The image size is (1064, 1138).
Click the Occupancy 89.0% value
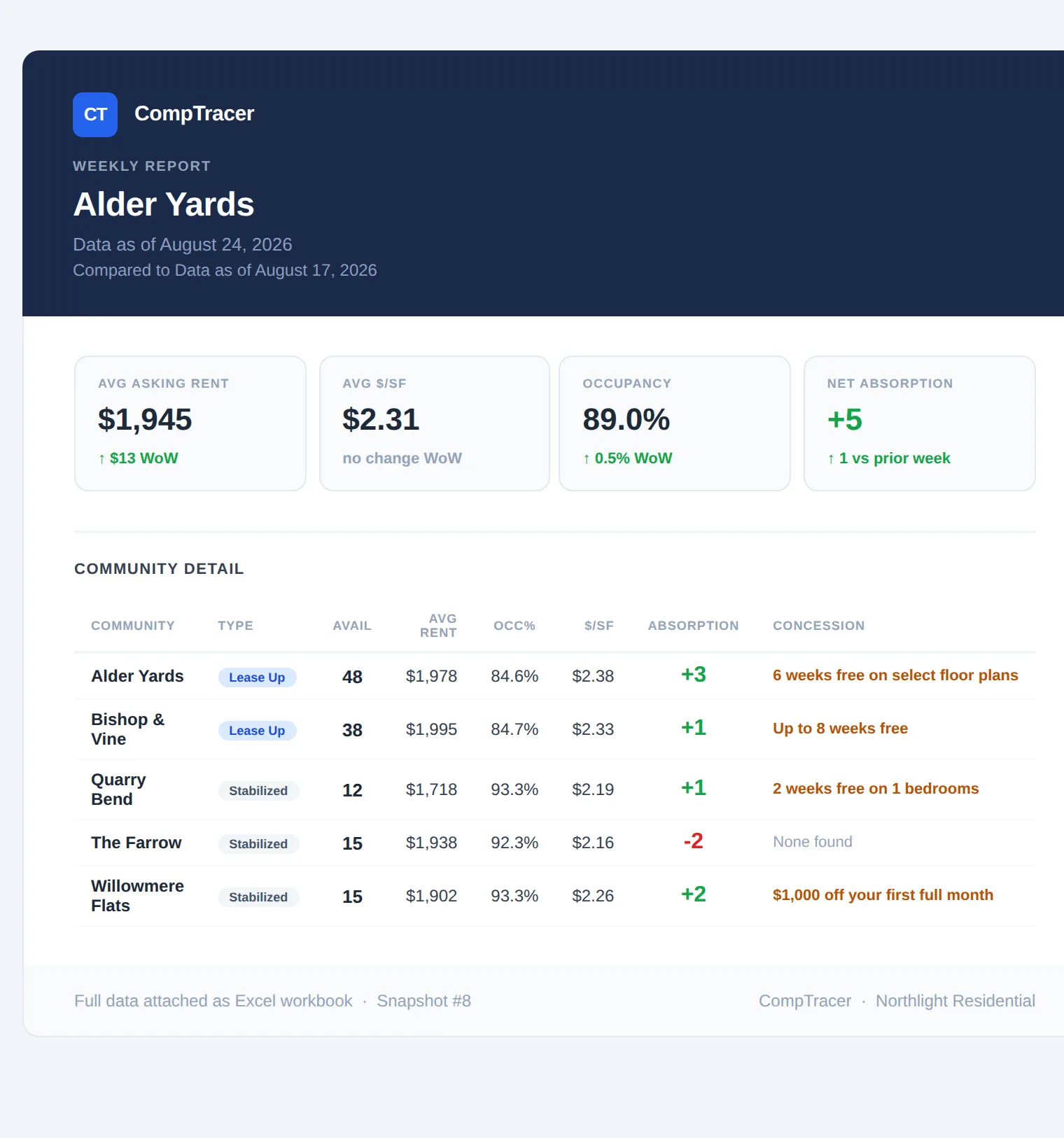626,419
